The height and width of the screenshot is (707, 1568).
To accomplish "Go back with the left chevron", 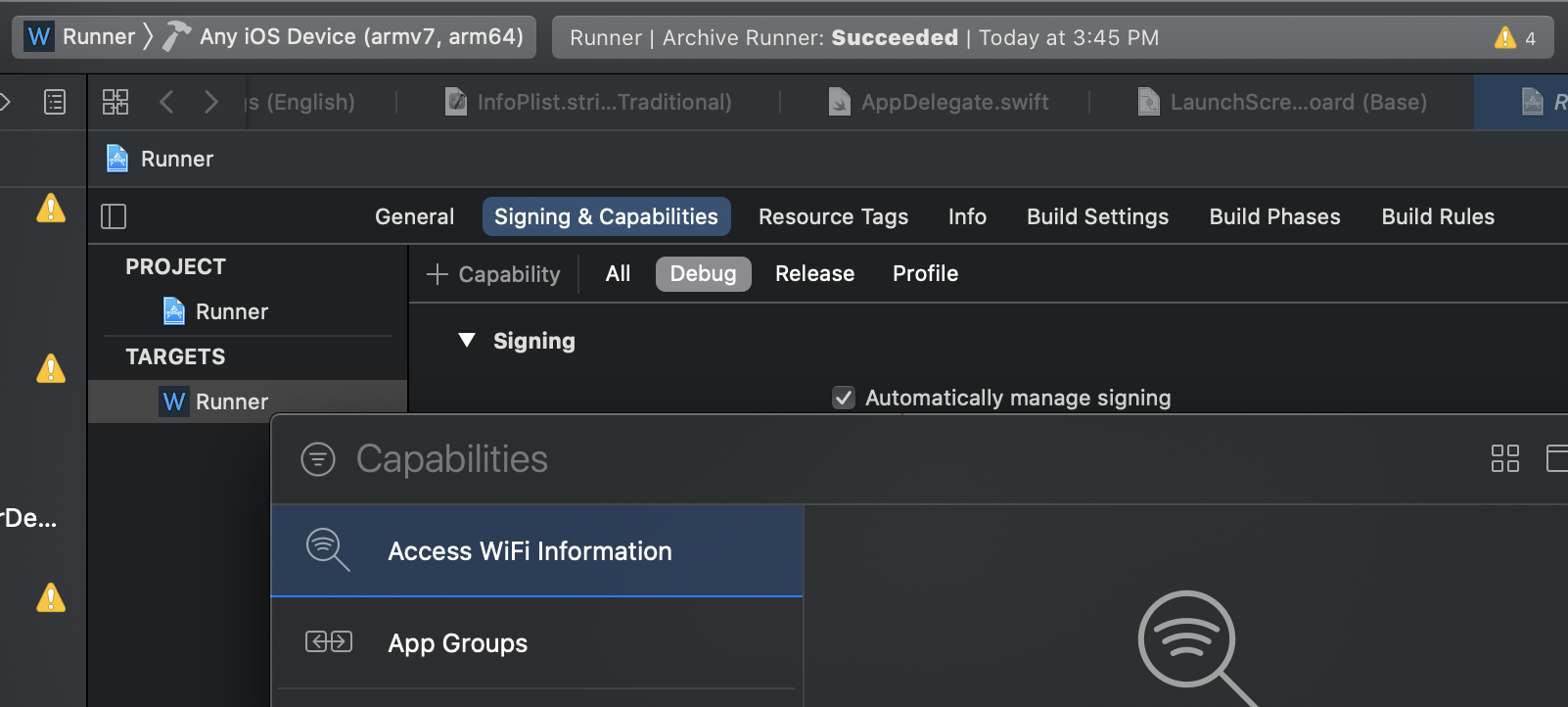I will (x=166, y=102).
